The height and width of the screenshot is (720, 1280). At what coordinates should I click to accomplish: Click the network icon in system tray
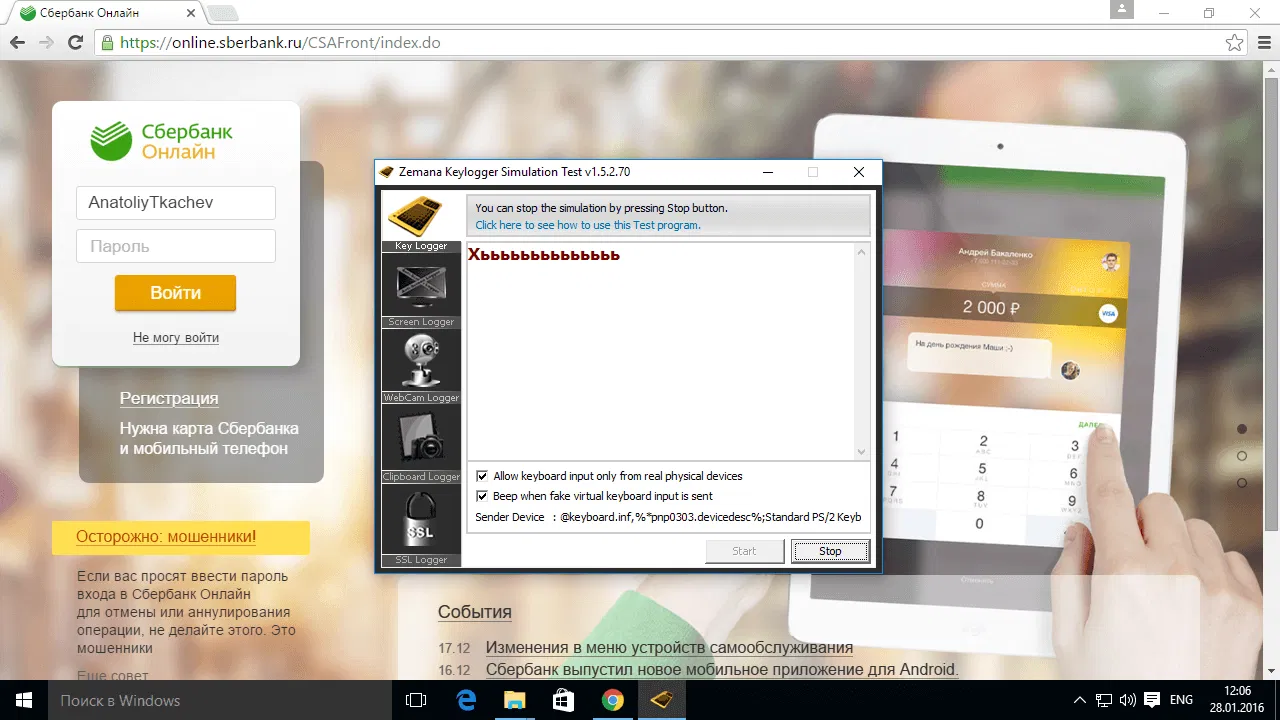click(x=1104, y=700)
